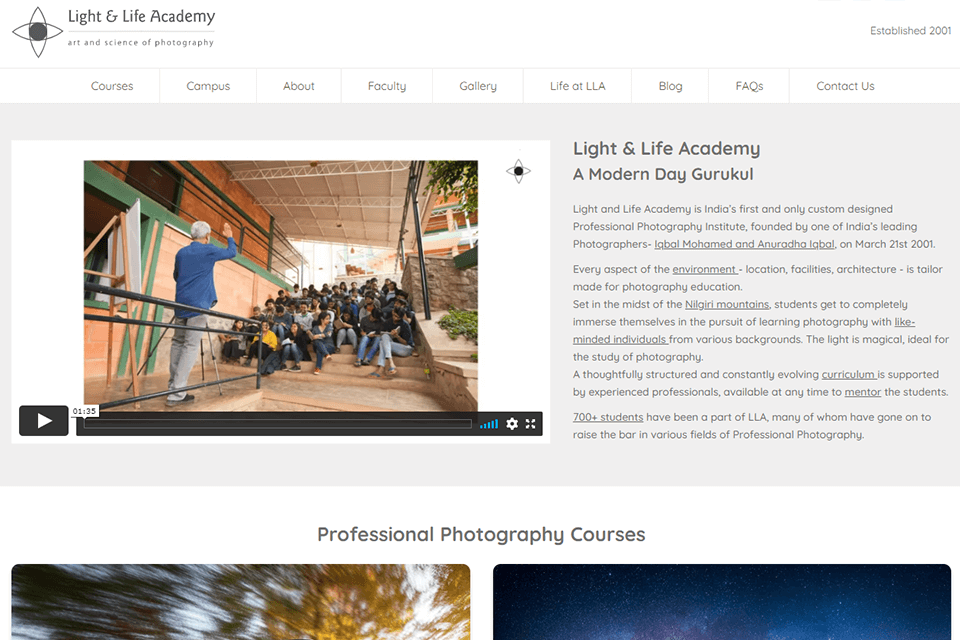
Task: Play the campus video
Action: 43,421
